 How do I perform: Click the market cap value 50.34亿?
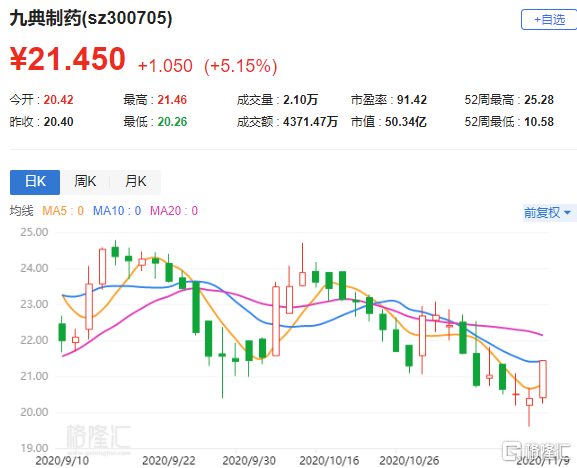(x=406, y=122)
